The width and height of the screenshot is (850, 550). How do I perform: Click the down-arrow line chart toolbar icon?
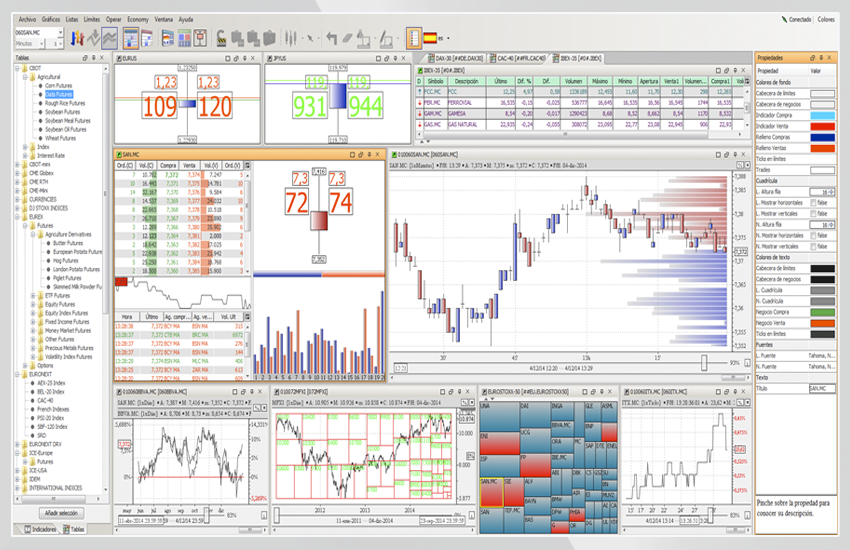click(93, 38)
